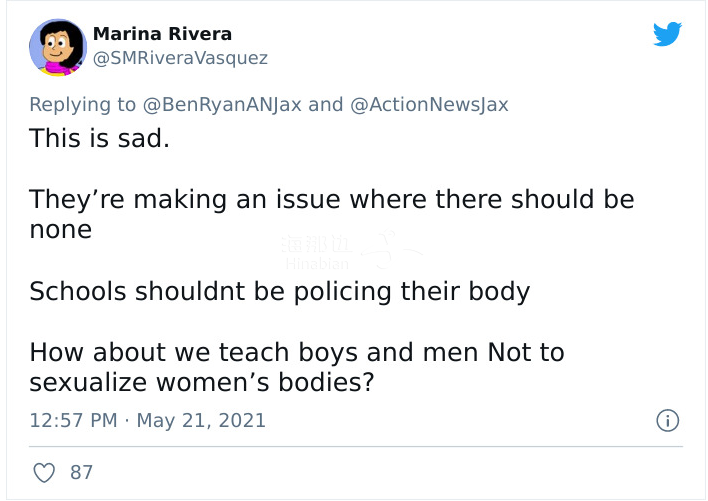The height and width of the screenshot is (501, 708).
Task: Click the Twitter bird logo
Action: pyautogui.click(x=667, y=34)
